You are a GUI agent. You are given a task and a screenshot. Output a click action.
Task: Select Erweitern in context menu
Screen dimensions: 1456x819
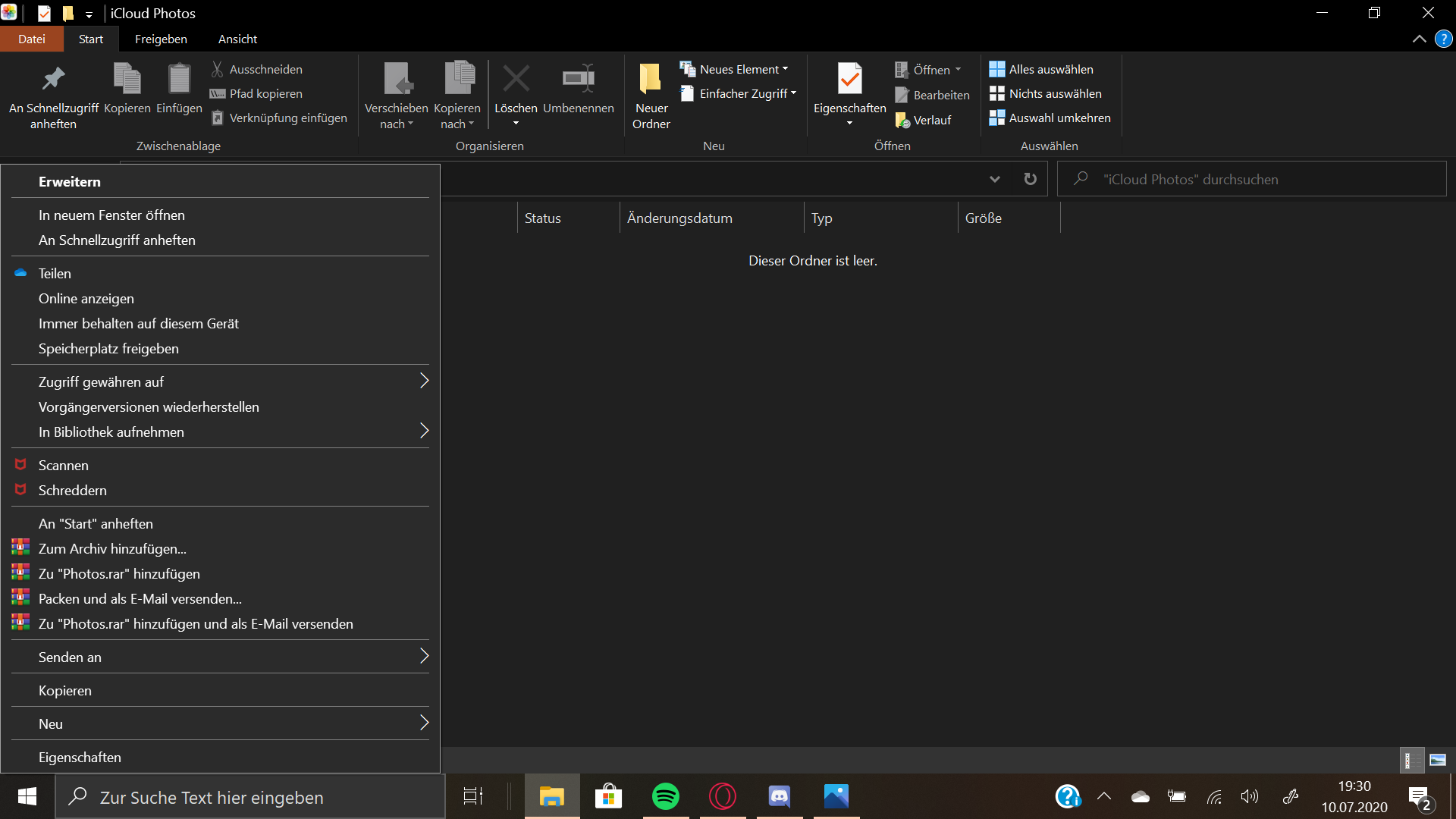click(220, 181)
